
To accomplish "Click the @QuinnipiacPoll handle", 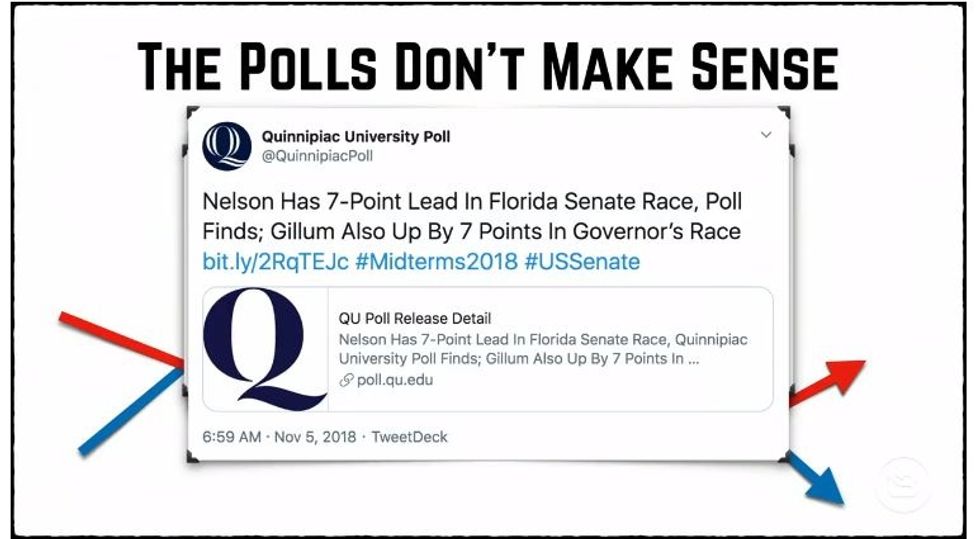I will 317,156.
